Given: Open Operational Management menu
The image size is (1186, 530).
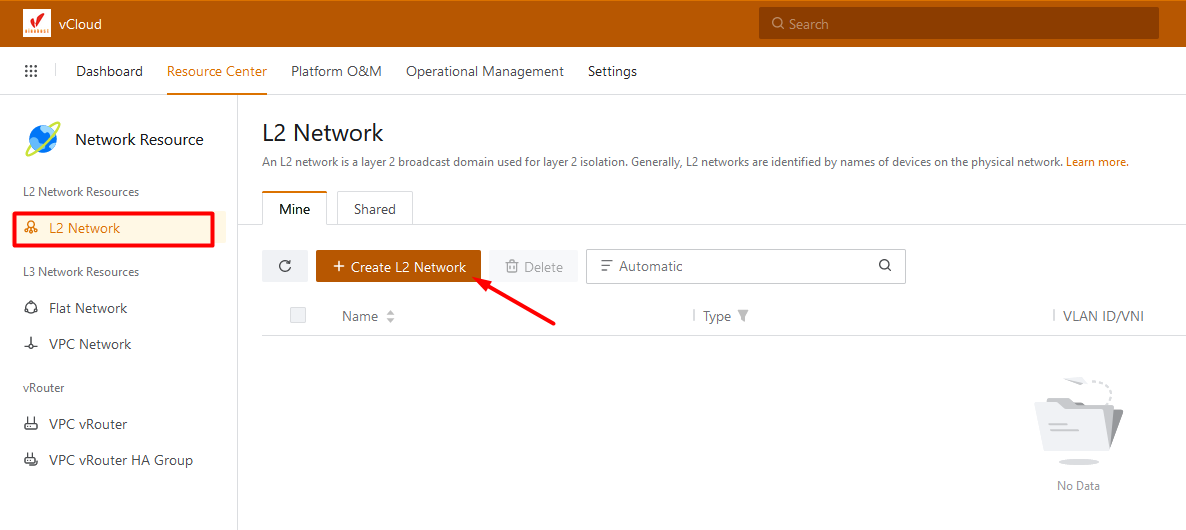Looking at the screenshot, I should [x=484, y=71].
